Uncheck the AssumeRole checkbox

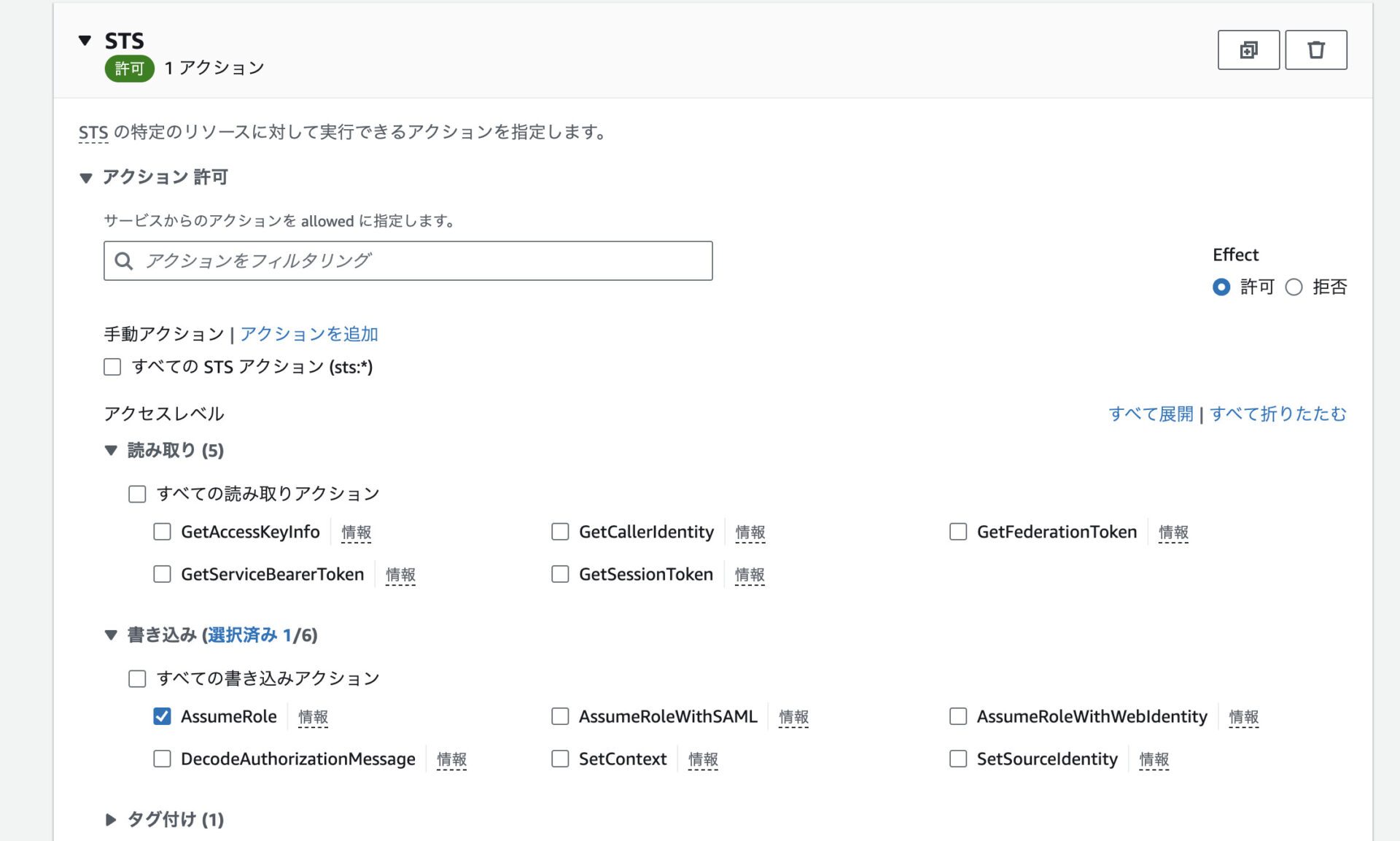coord(162,716)
